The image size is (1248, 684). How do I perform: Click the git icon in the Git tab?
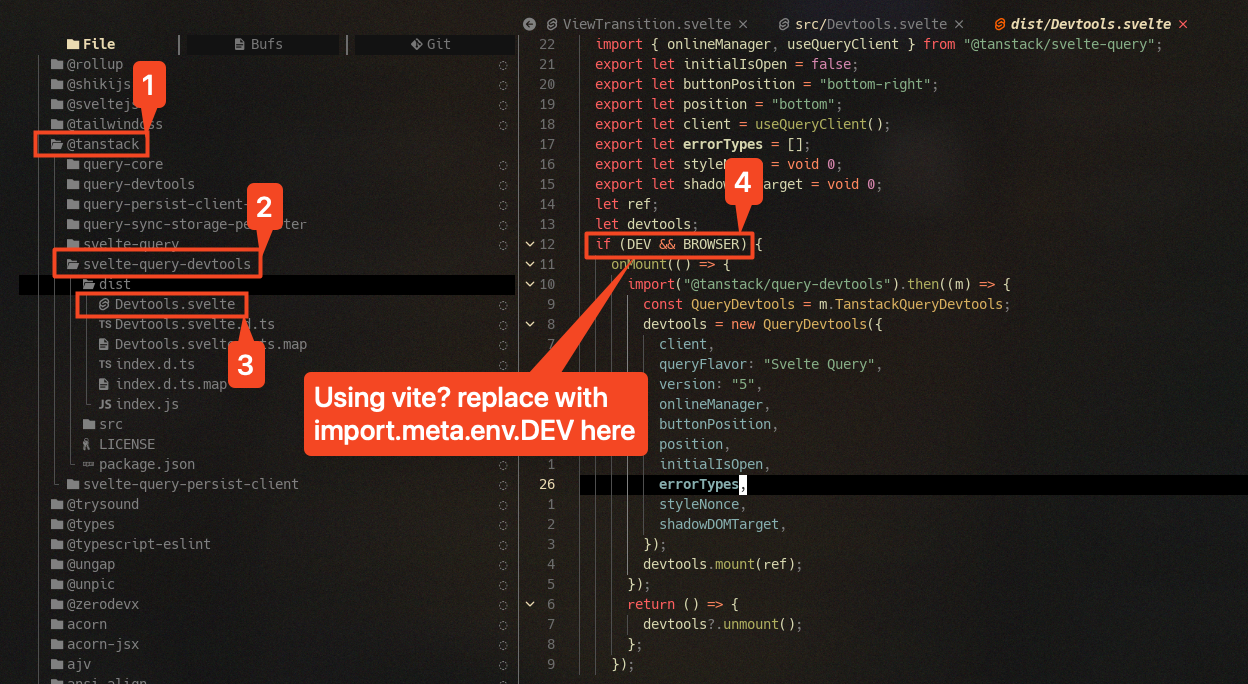click(416, 44)
